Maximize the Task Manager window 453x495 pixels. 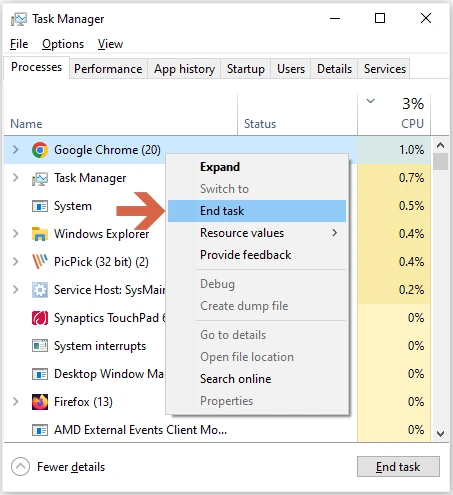pyautogui.click(x=380, y=18)
